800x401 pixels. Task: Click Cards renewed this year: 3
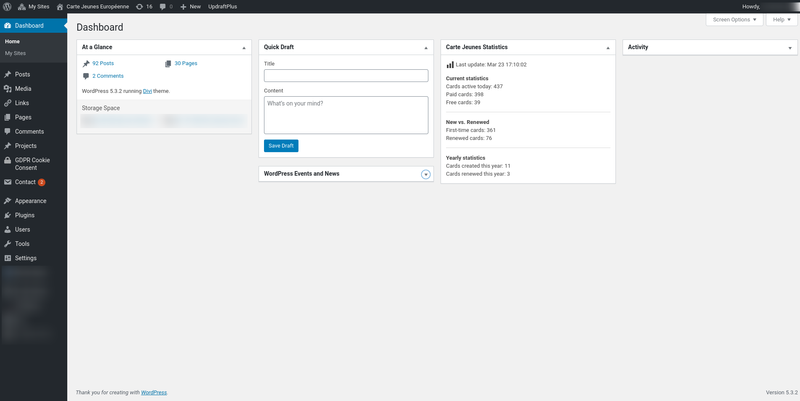point(478,174)
